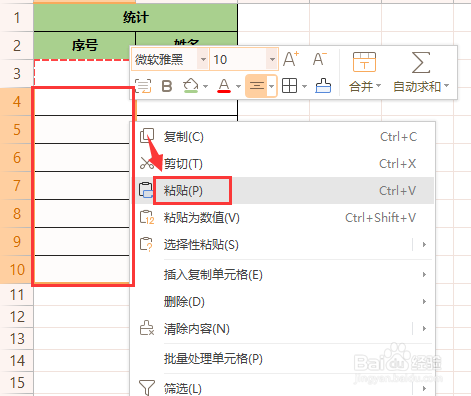Select row header 4

(17, 102)
